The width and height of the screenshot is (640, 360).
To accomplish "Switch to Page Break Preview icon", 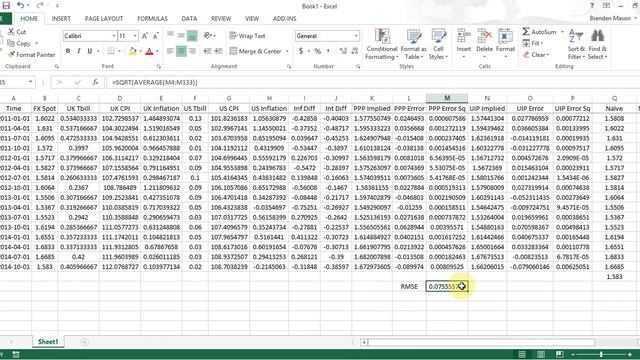I will point(559,354).
